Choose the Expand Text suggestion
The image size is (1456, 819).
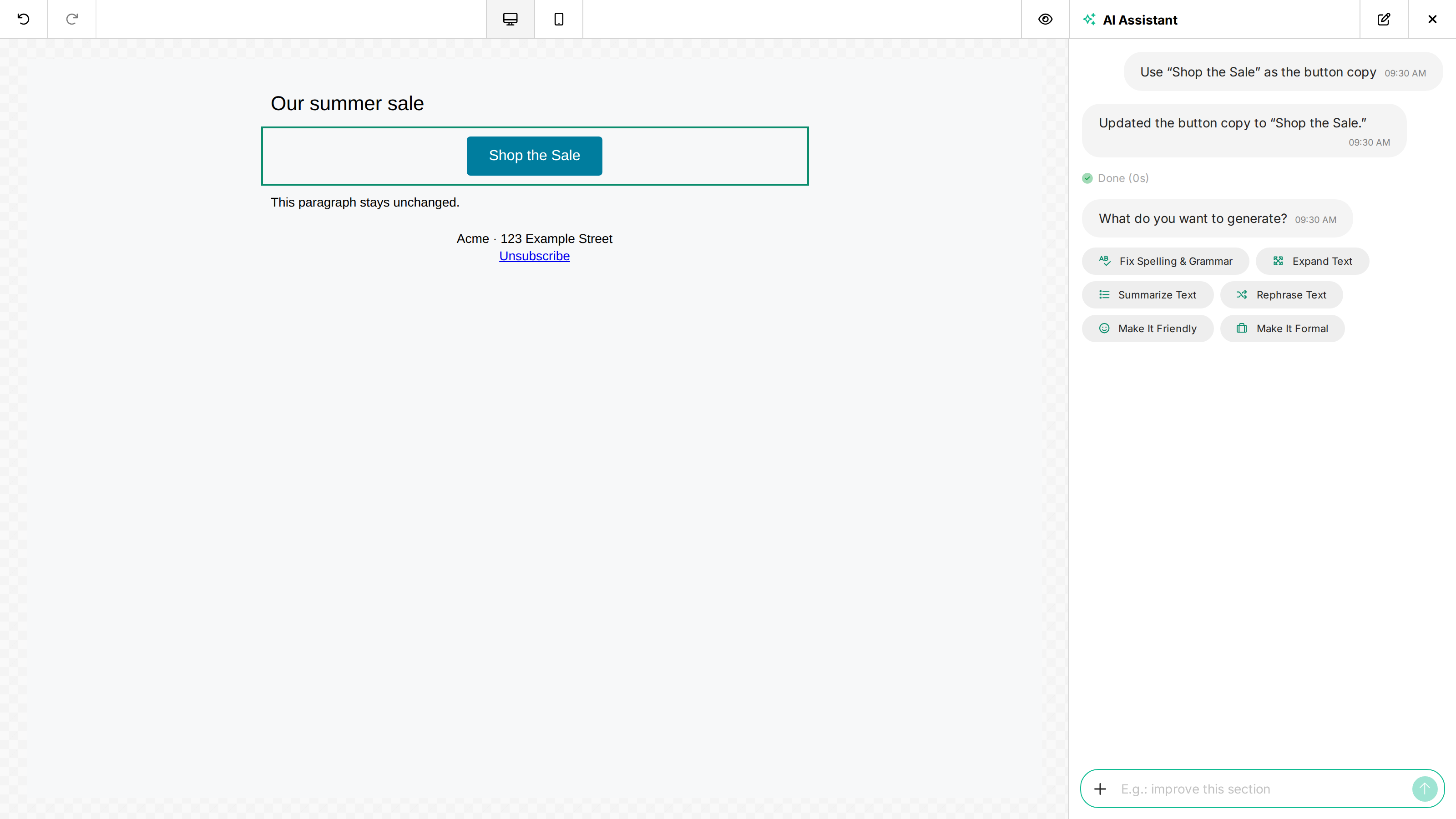[1312, 261]
